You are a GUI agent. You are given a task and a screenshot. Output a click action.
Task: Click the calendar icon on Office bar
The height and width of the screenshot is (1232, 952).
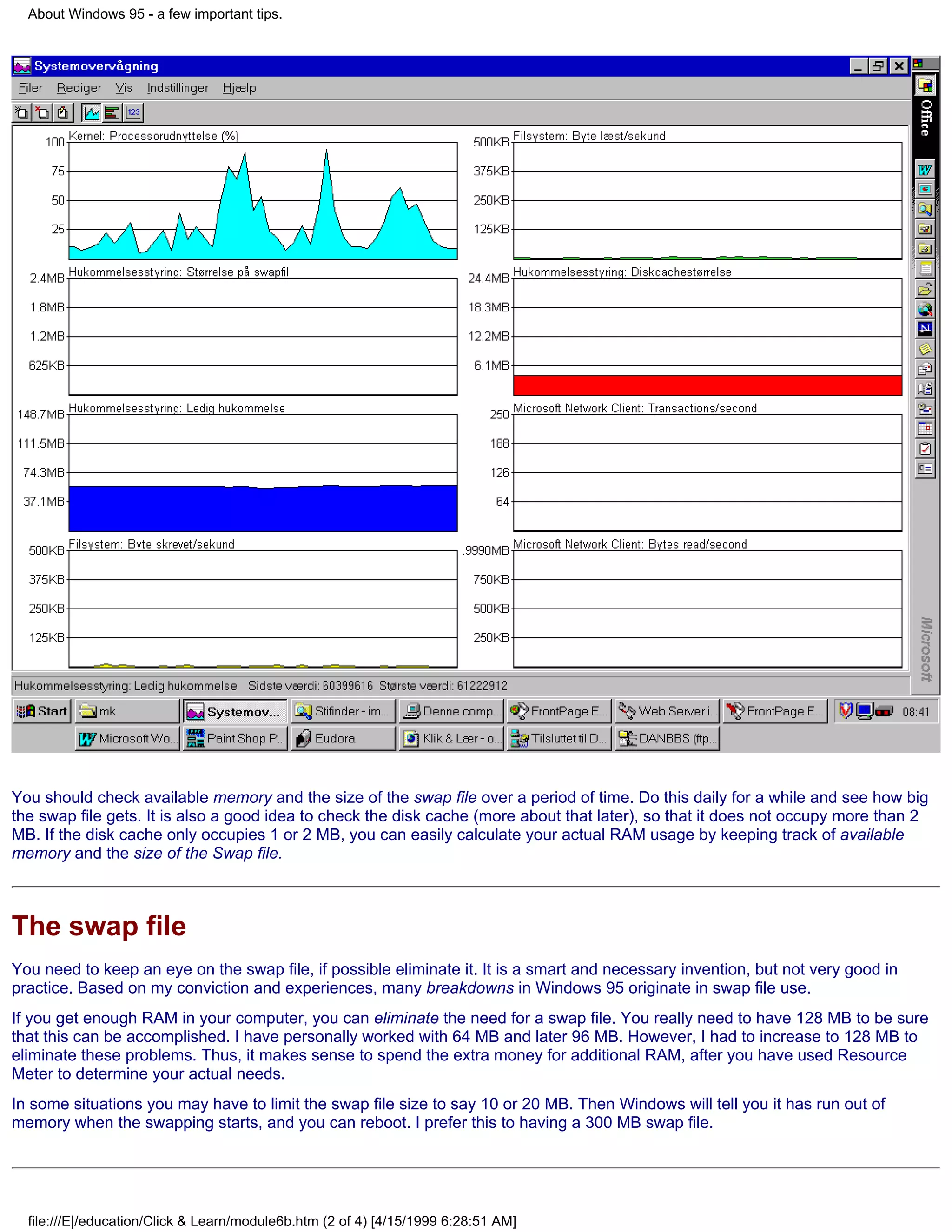coord(925,428)
